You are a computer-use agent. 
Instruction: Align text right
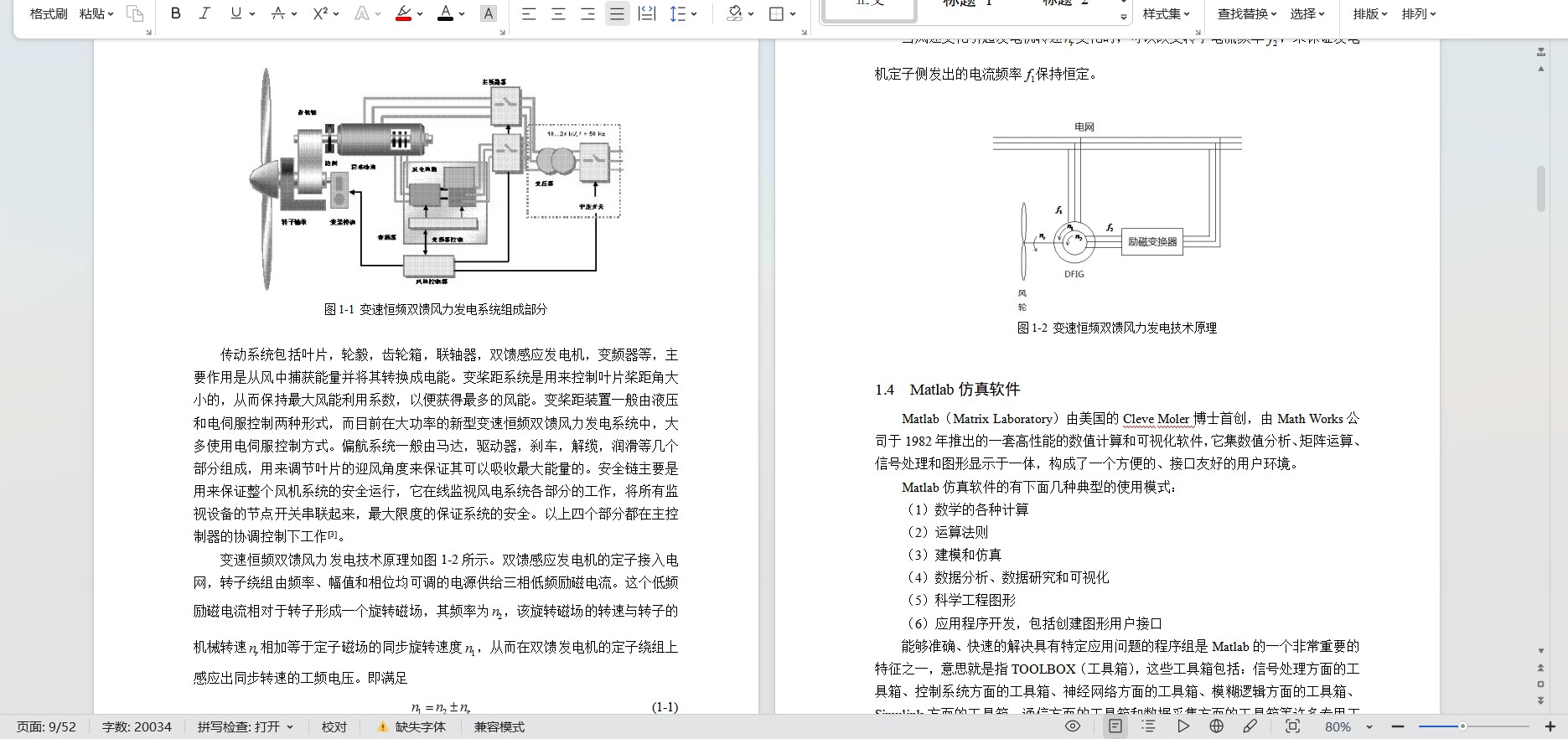[x=587, y=13]
